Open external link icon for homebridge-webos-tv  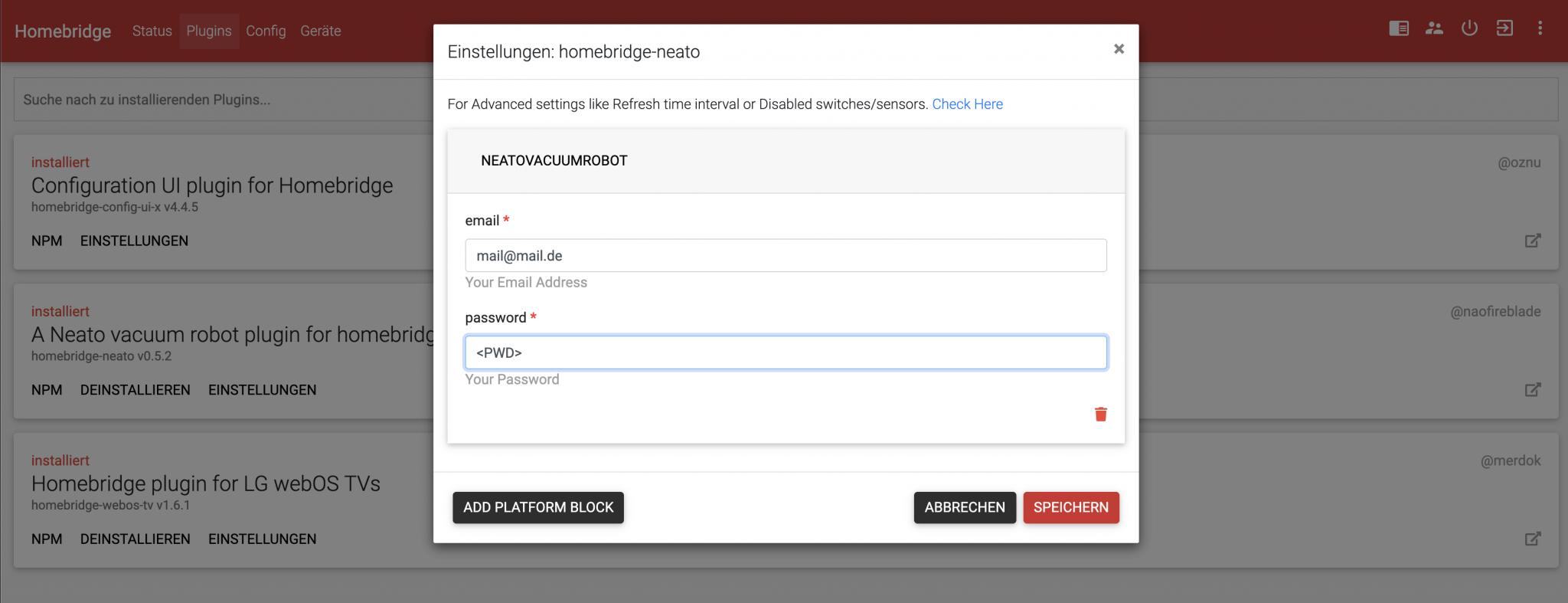click(x=1533, y=539)
